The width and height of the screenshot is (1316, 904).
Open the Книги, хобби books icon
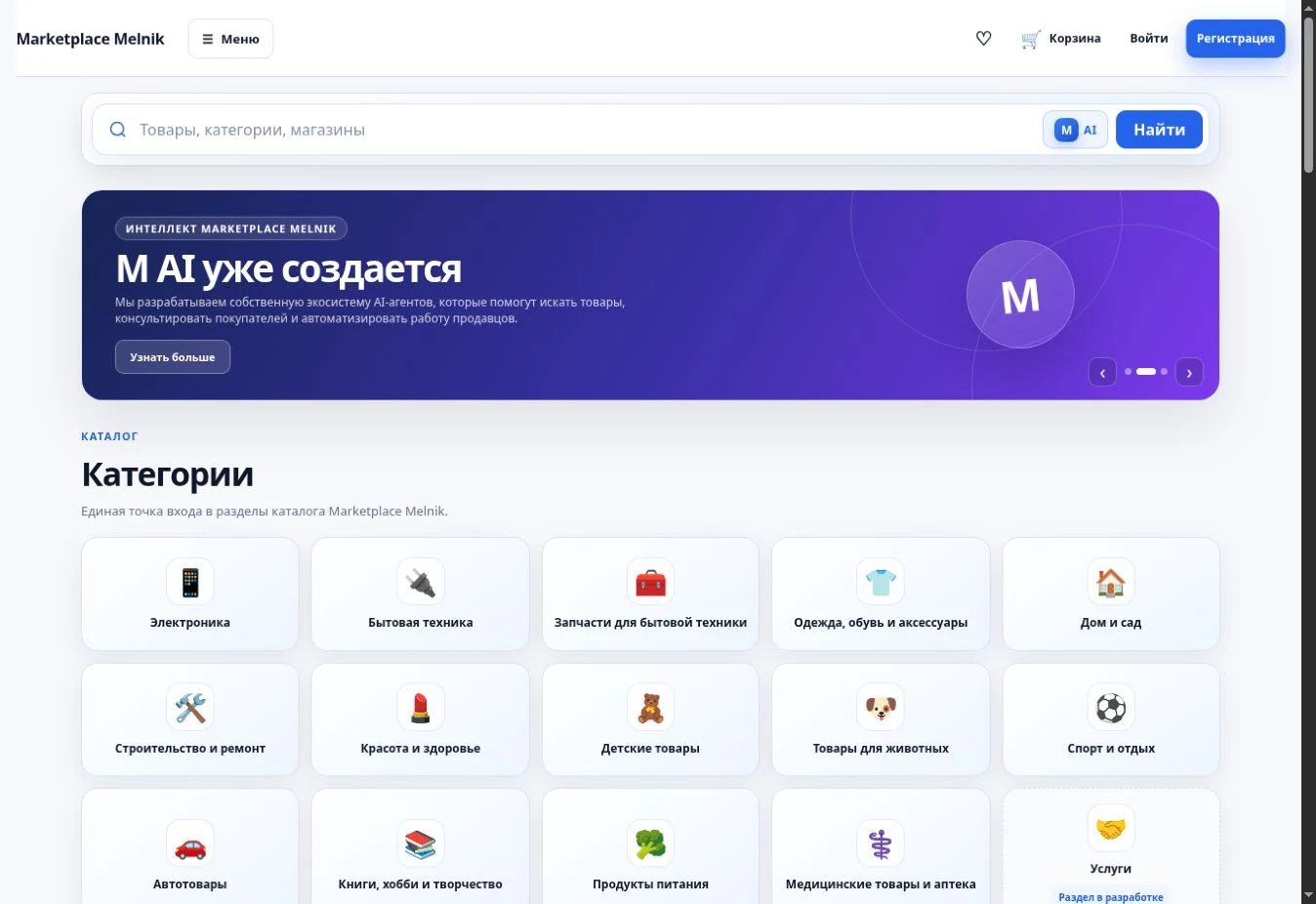pos(421,843)
